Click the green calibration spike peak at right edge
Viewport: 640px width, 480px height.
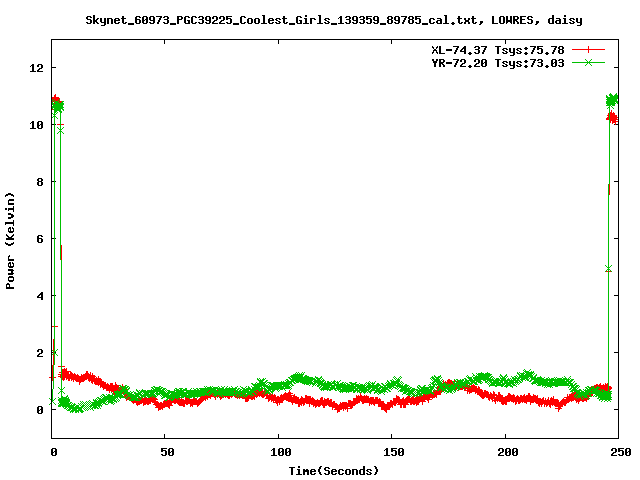613,99
